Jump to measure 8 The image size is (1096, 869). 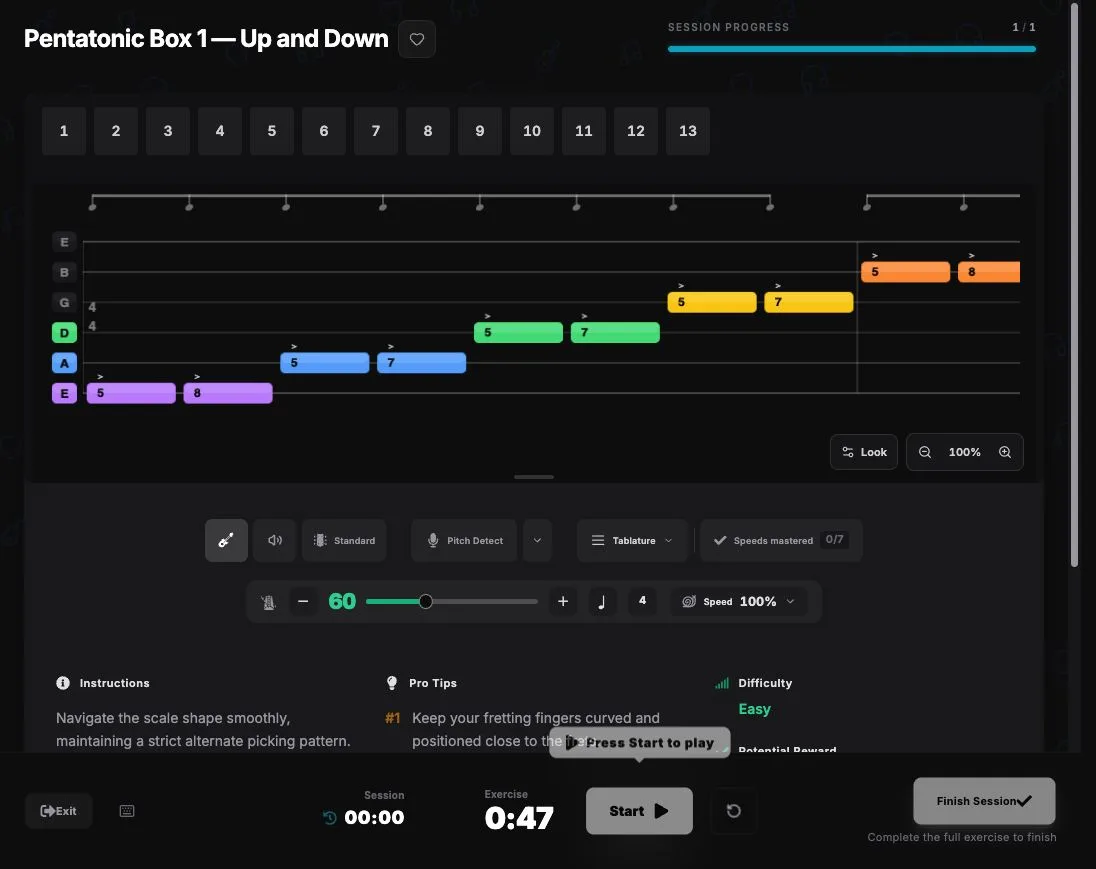(428, 131)
